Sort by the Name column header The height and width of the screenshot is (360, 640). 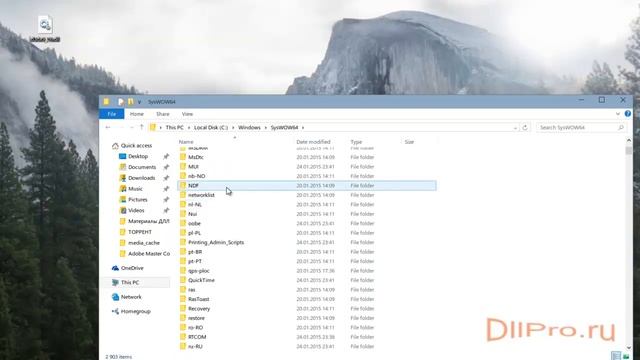point(186,142)
